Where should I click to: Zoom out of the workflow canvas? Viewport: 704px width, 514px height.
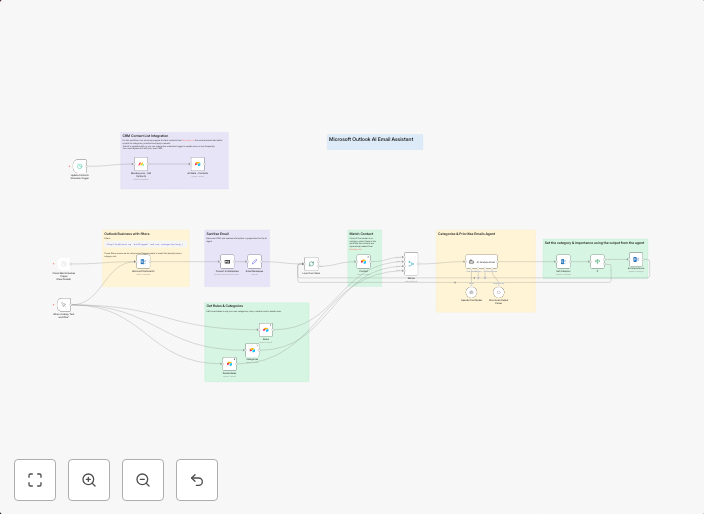tap(143, 480)
